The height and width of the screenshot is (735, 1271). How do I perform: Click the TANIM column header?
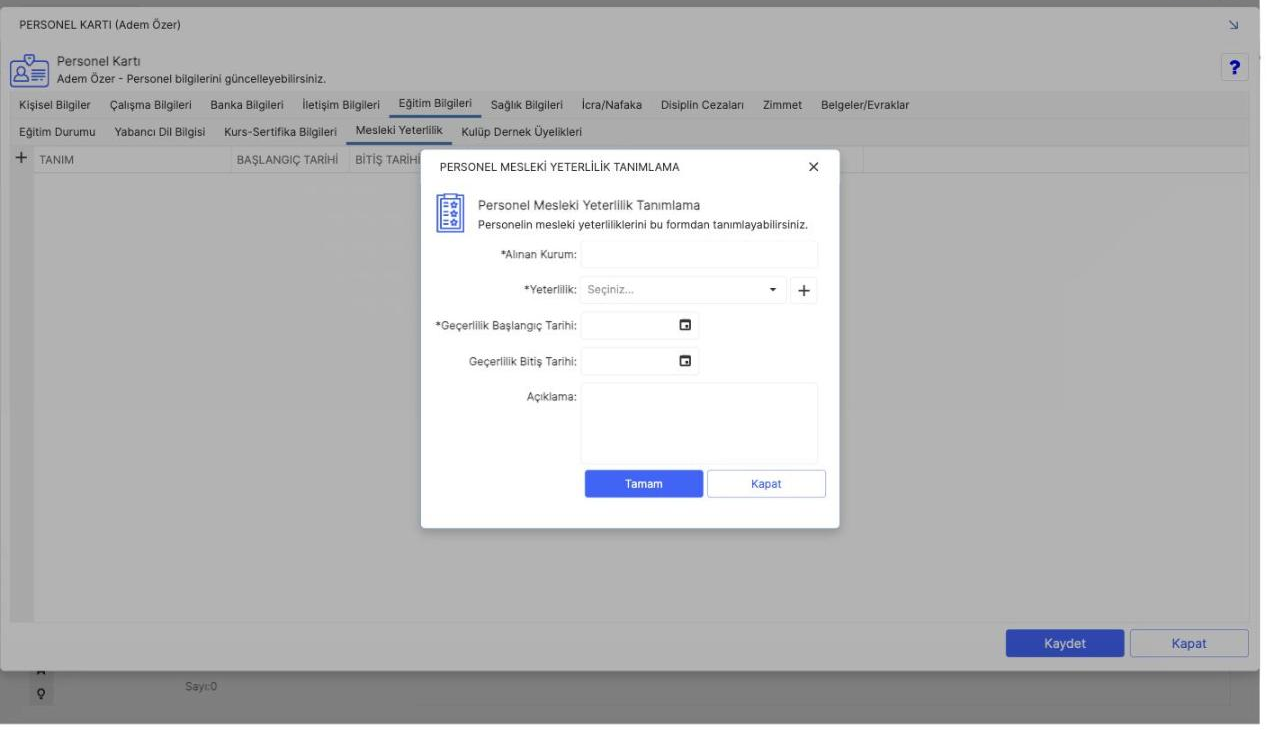[133, 160]
